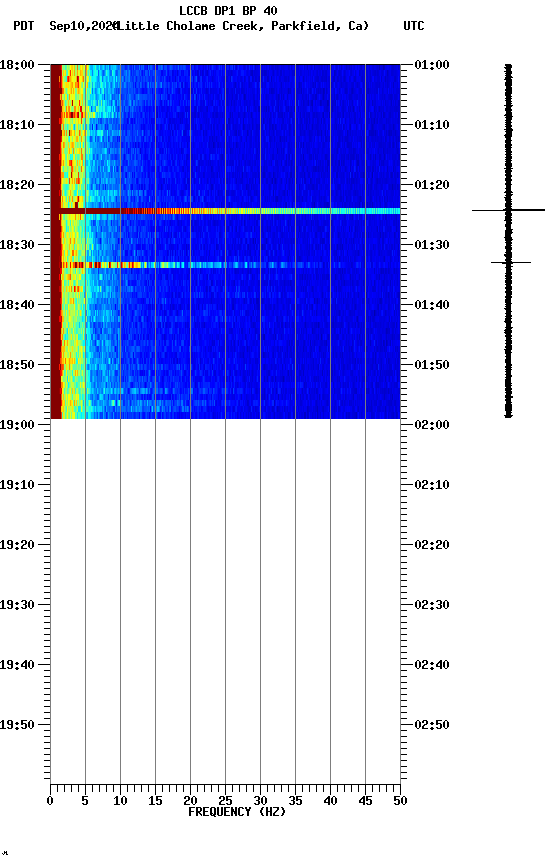Click the 19:40 PDT time label
Image resolution: width=552 pixels, height=864 pixels.
coord(17,665)
